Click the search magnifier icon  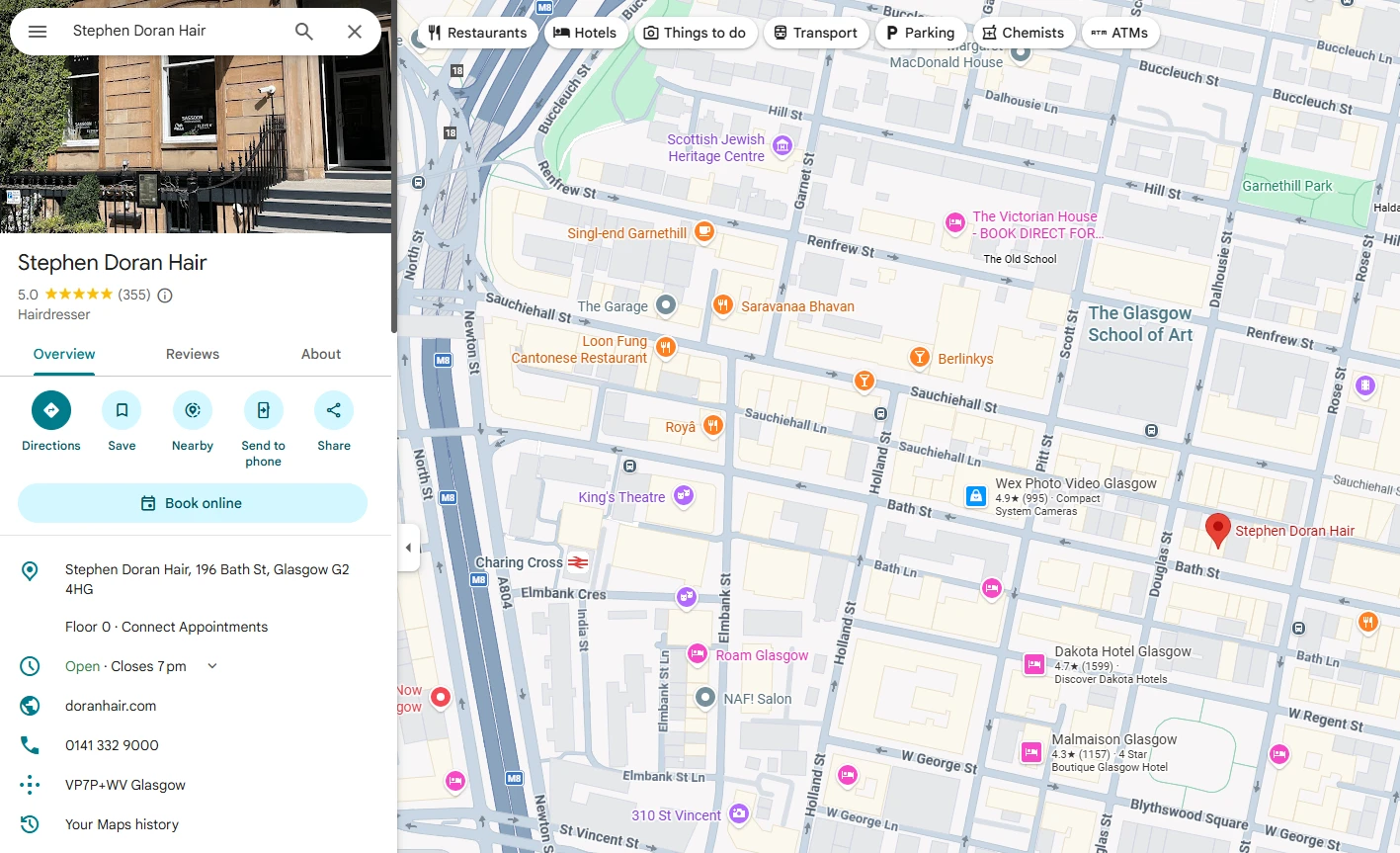tap(304, 32)
